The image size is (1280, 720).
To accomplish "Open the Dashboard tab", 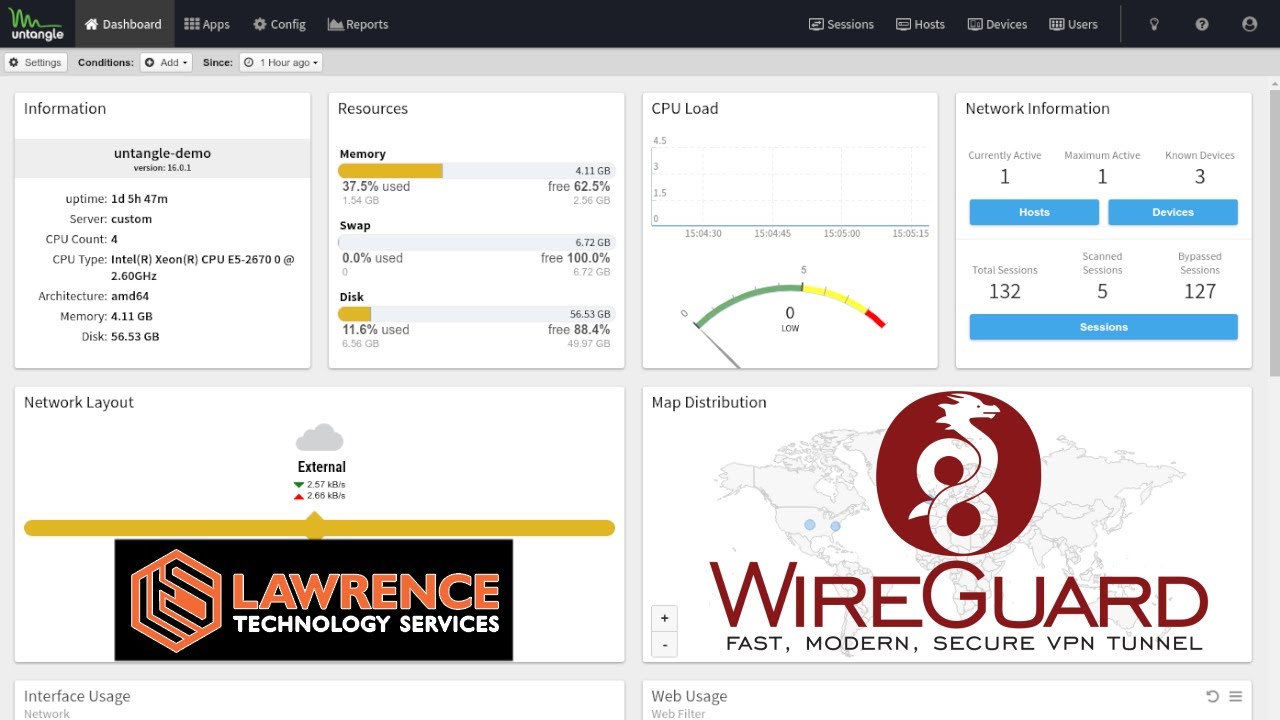I will click(x=124, y=24).
